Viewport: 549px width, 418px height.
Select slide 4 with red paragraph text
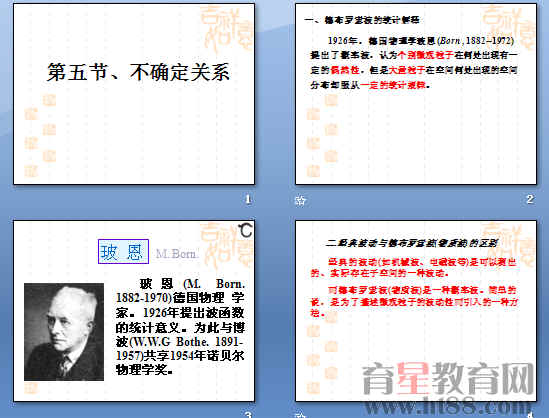click(x=416, y=311)
